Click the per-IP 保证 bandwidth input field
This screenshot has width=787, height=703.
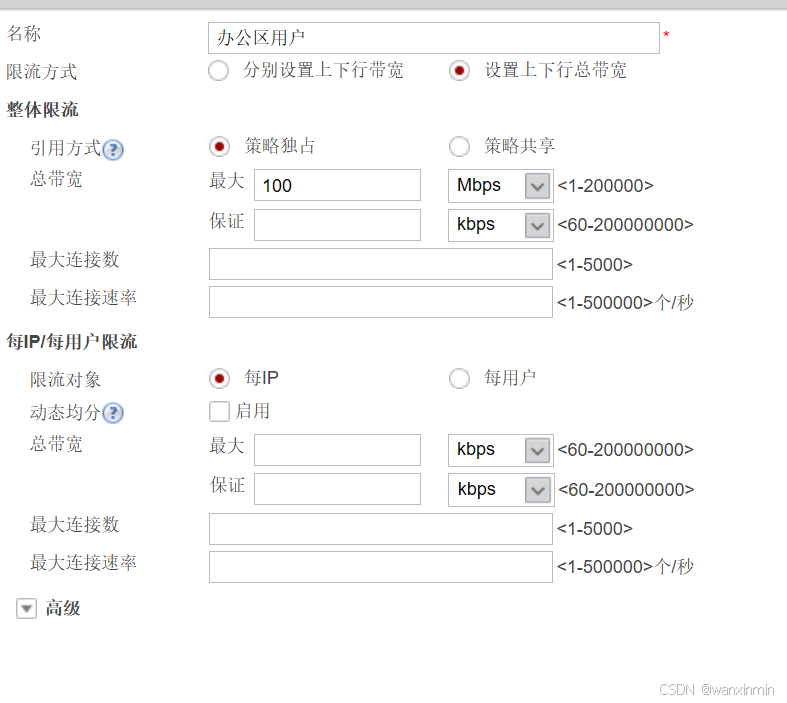337,489
